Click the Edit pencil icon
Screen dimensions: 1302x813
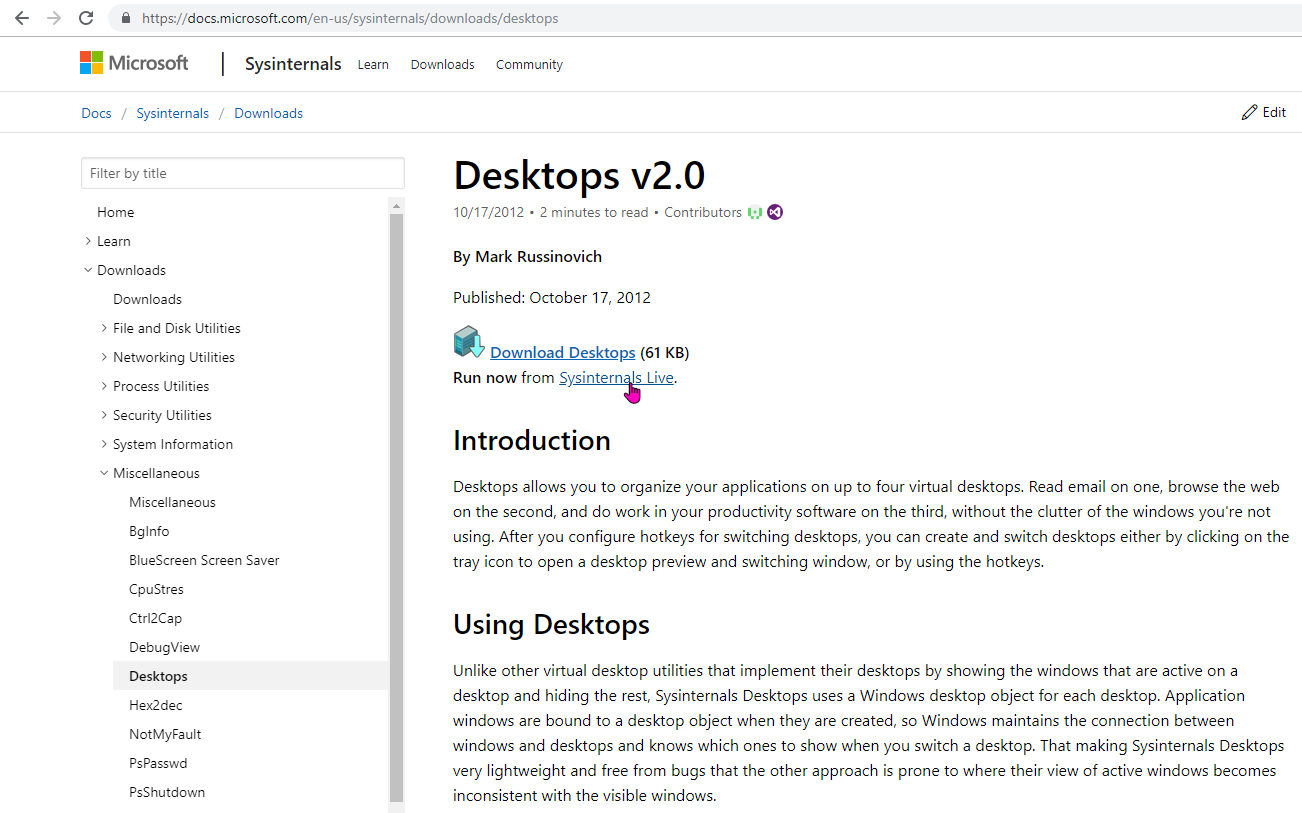tap(1249, 112)
